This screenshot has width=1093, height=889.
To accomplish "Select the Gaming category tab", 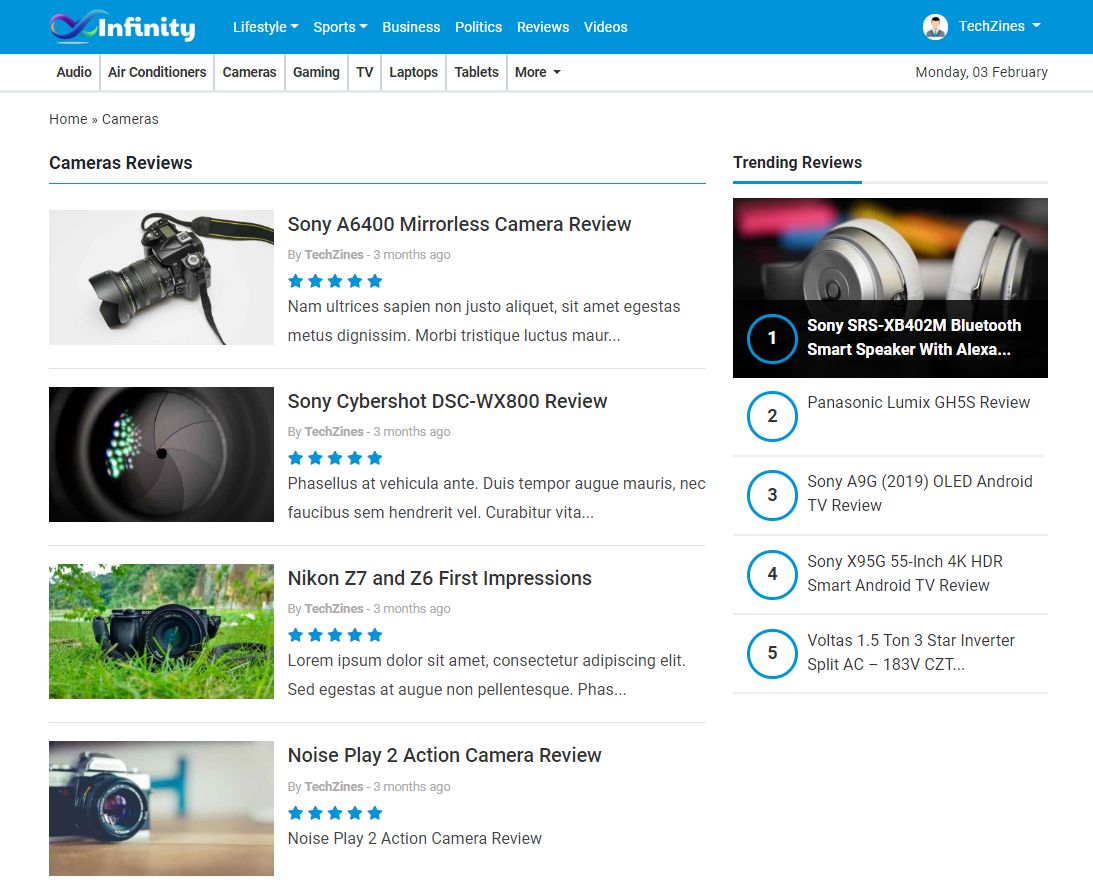I will click(x=316, y=72).
